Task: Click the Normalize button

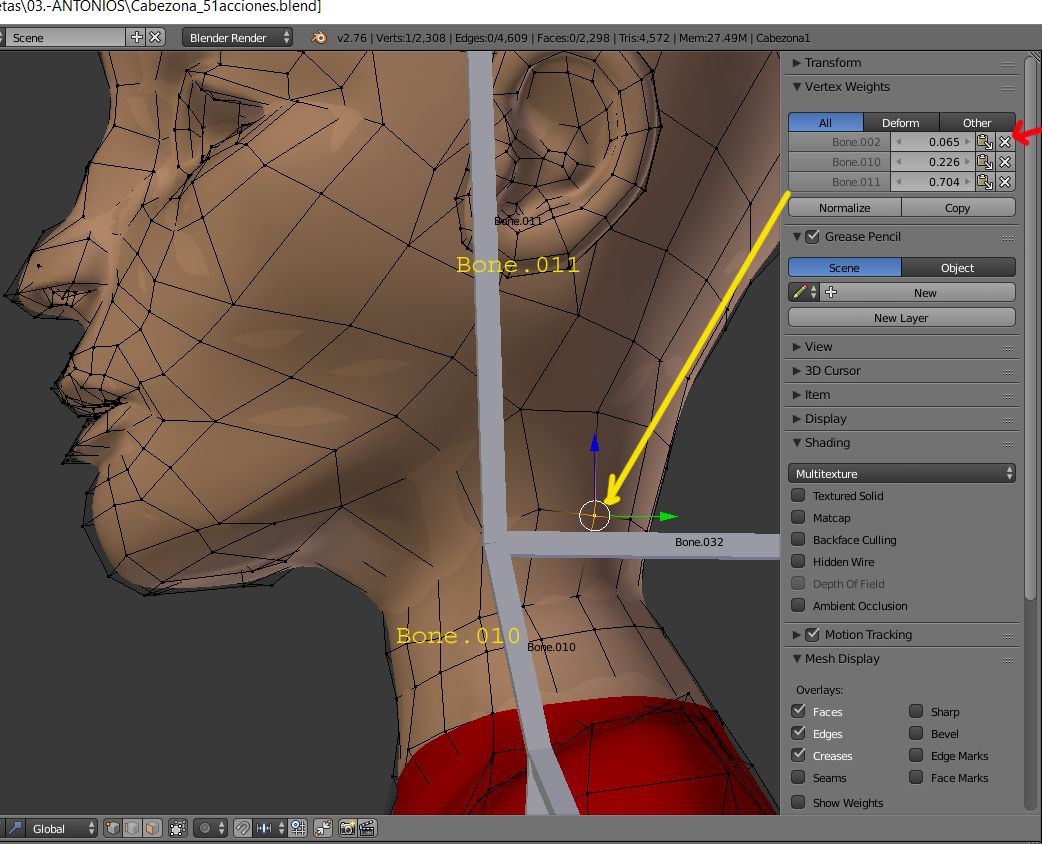Action: [844, 208]
